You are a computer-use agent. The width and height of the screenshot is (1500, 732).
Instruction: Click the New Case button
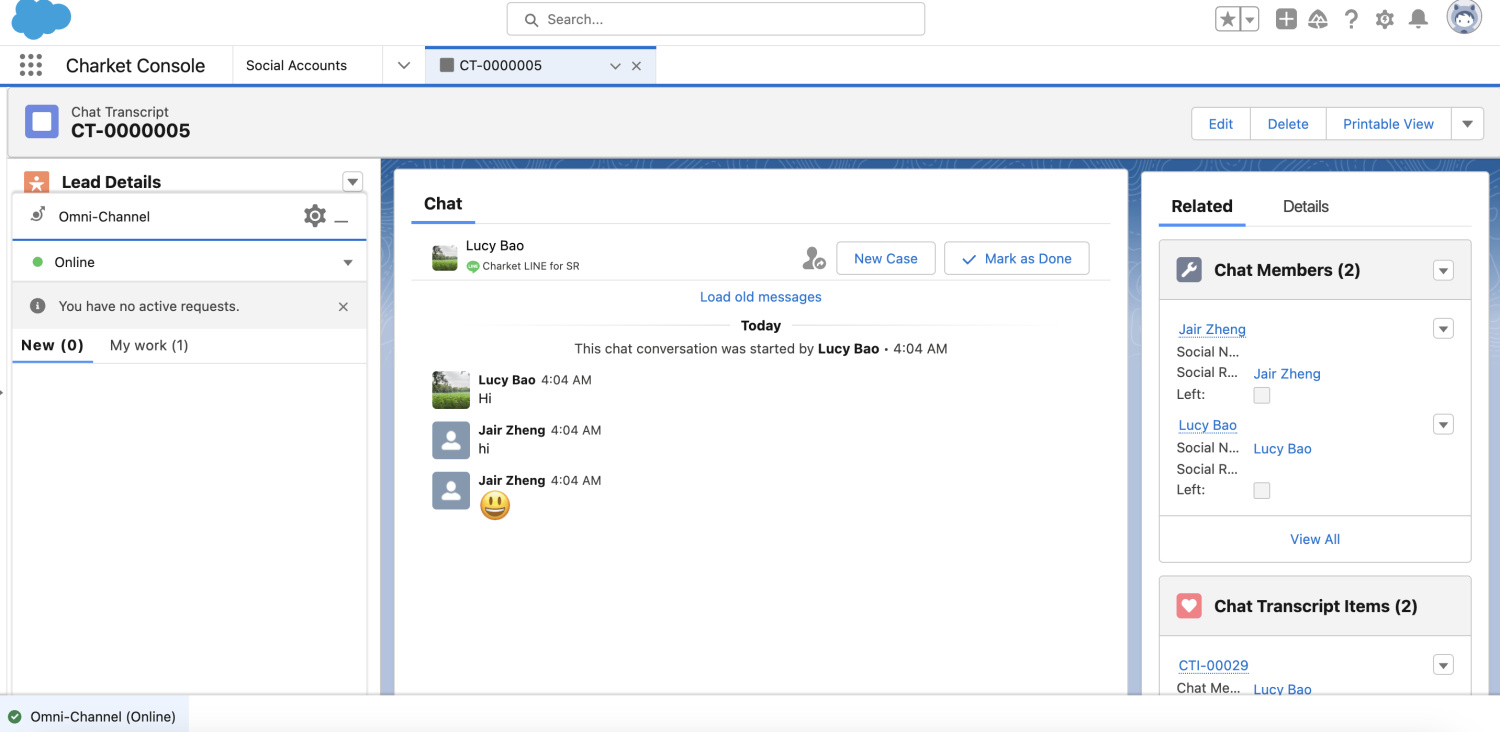point(886,258)
